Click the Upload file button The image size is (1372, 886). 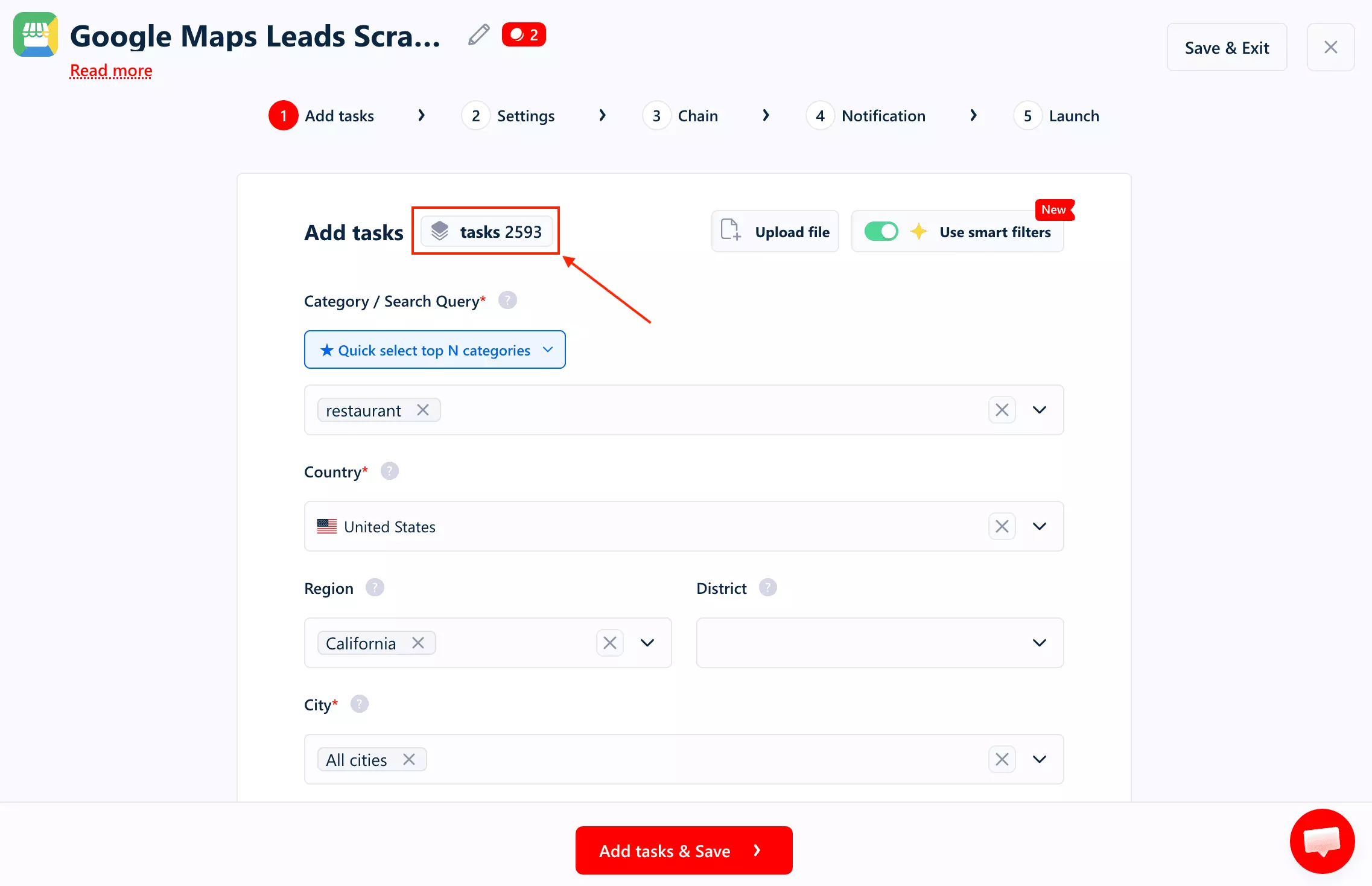point(775,232)
